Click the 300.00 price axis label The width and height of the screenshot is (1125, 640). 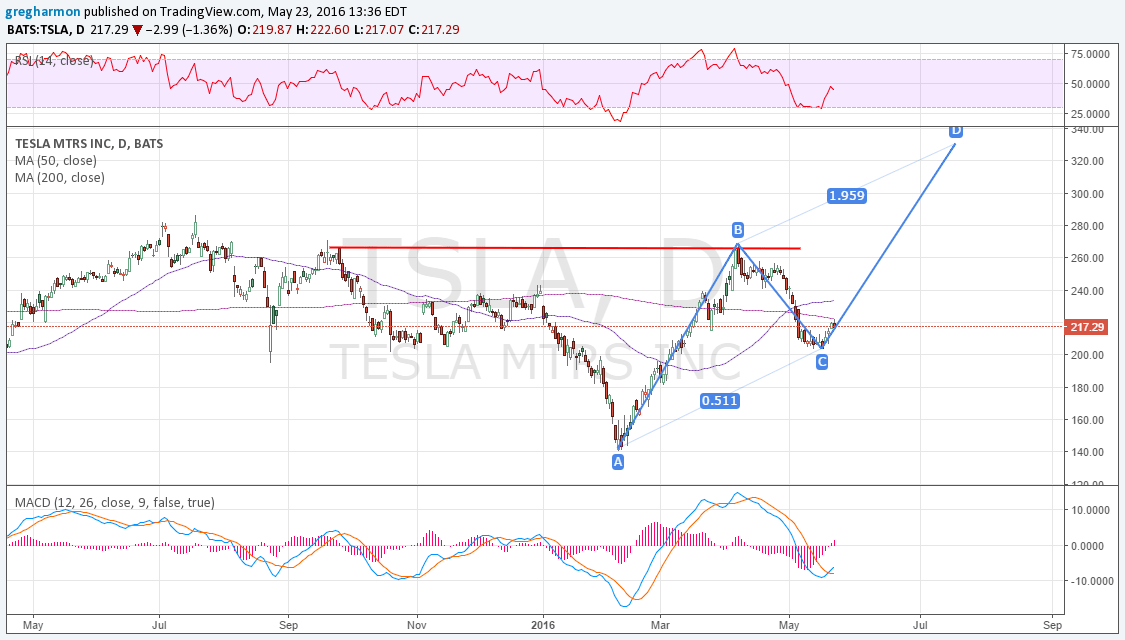[x=1087, y=194]
